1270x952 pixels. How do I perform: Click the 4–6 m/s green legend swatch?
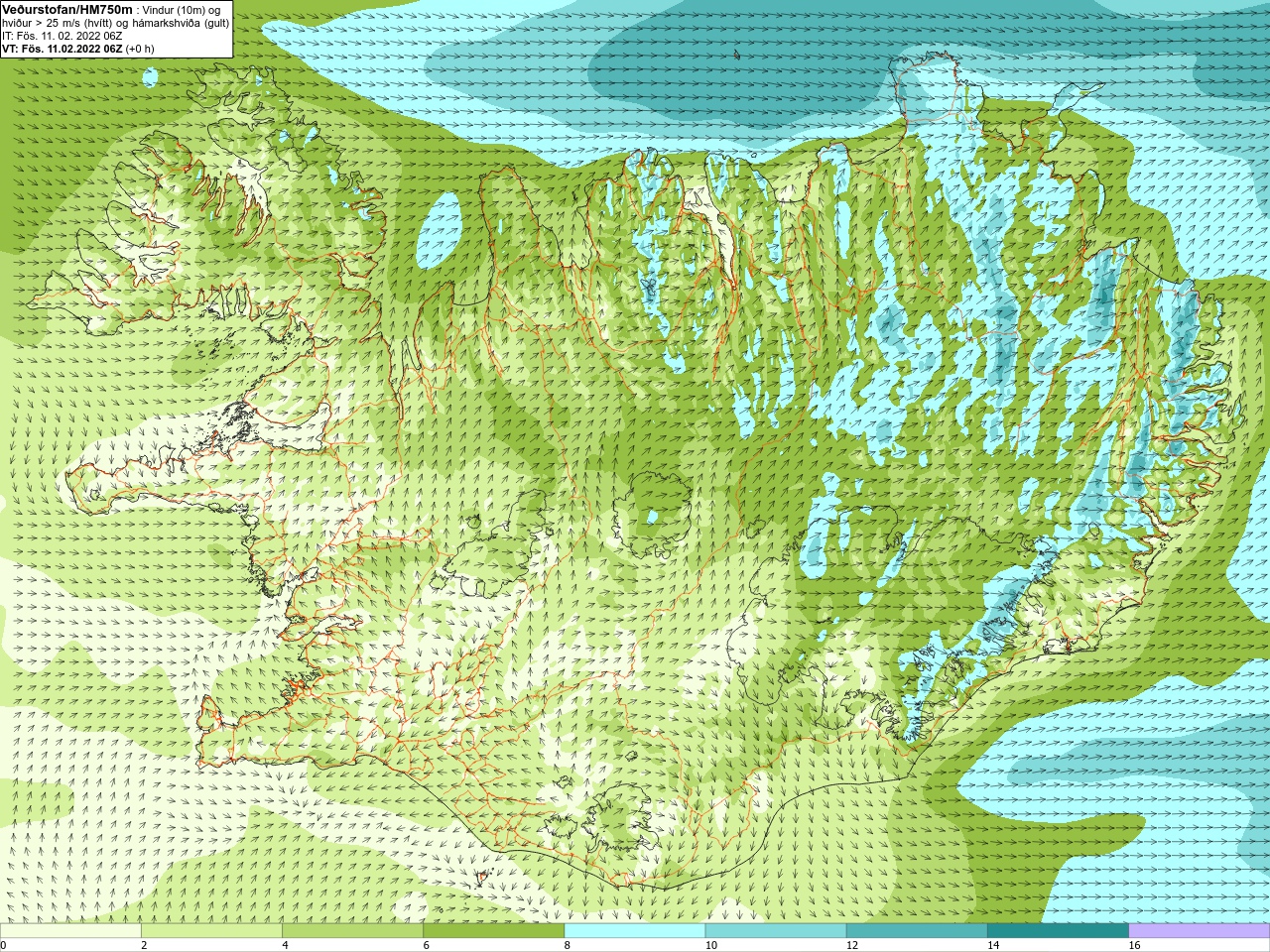352,931
